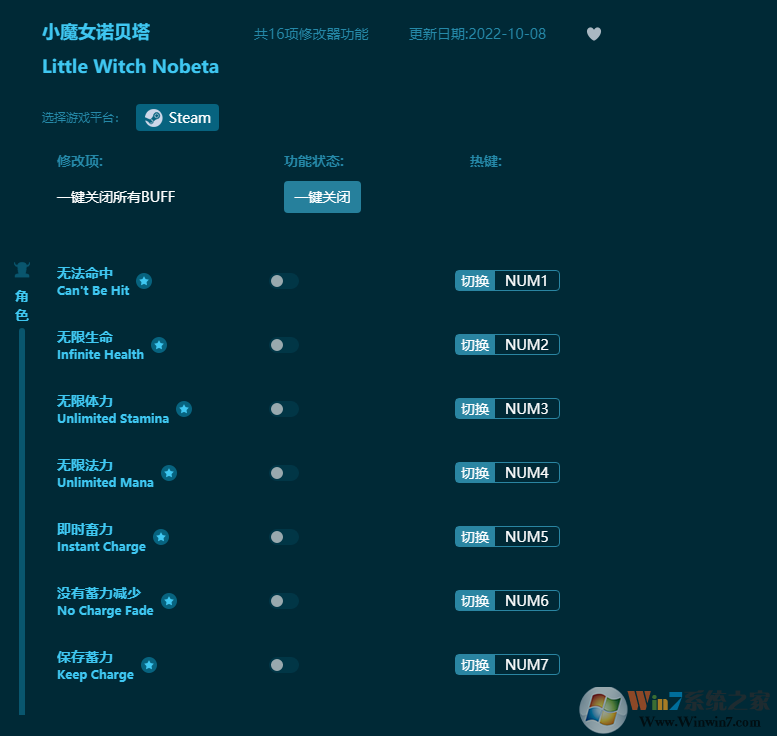This screenshot has height=736, width=777.
Task: Click the NUM3 hotkey field
Action: (527, 408)
